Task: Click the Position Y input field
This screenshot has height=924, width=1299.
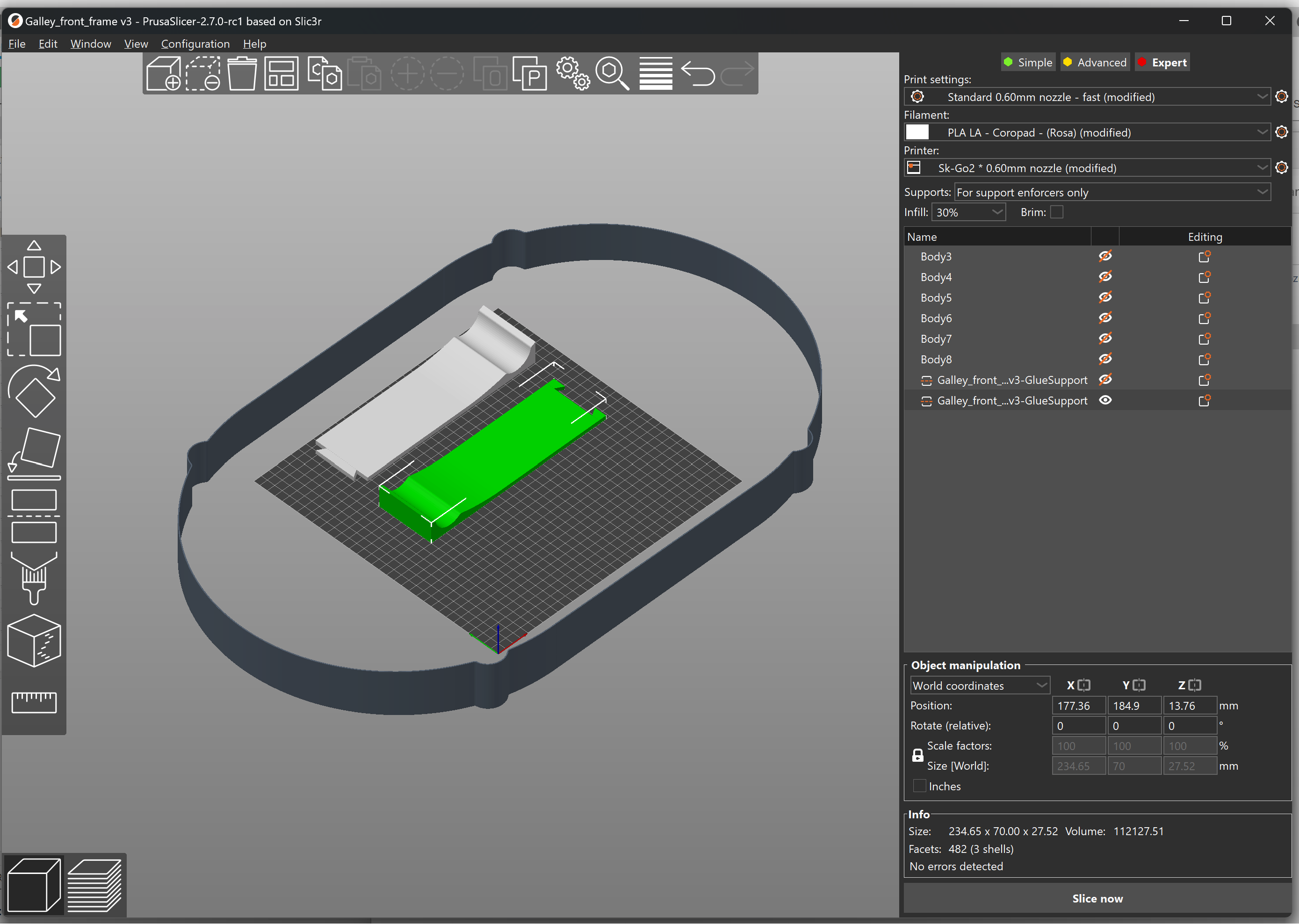Action: [1134, 706]
